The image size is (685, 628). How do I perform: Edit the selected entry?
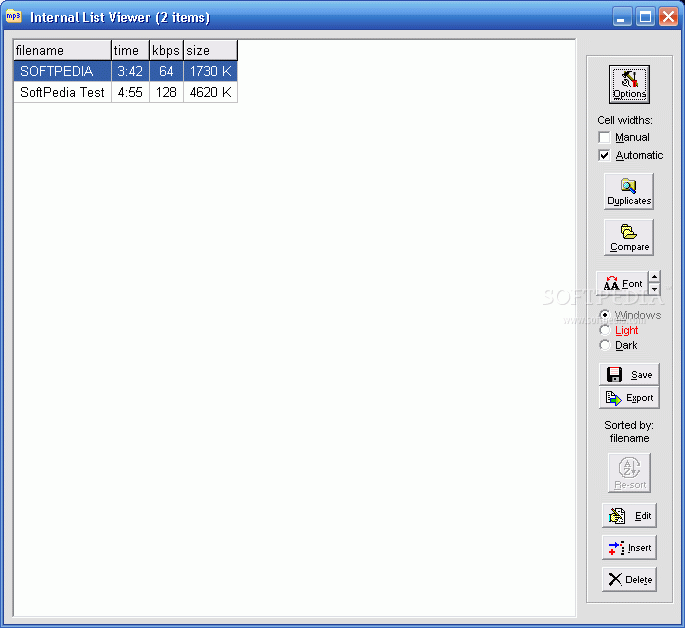[629, 515]
